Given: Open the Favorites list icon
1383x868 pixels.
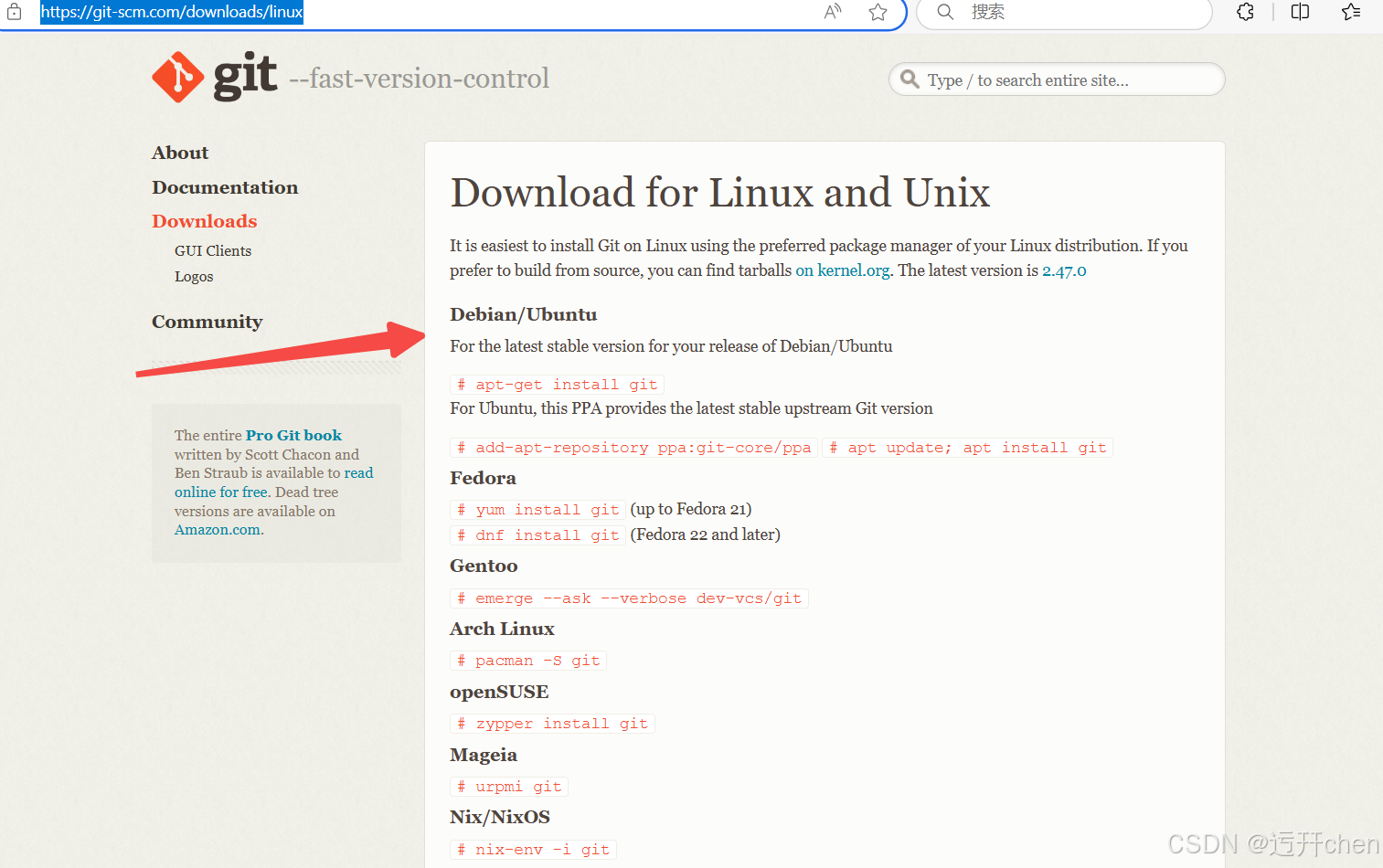Looking at the screenshot, I should (x=1351, y=13).
